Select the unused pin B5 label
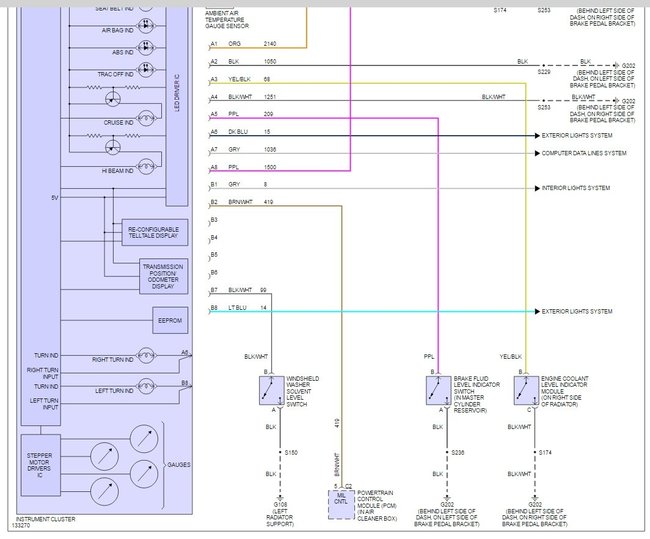 coord(214,255)
